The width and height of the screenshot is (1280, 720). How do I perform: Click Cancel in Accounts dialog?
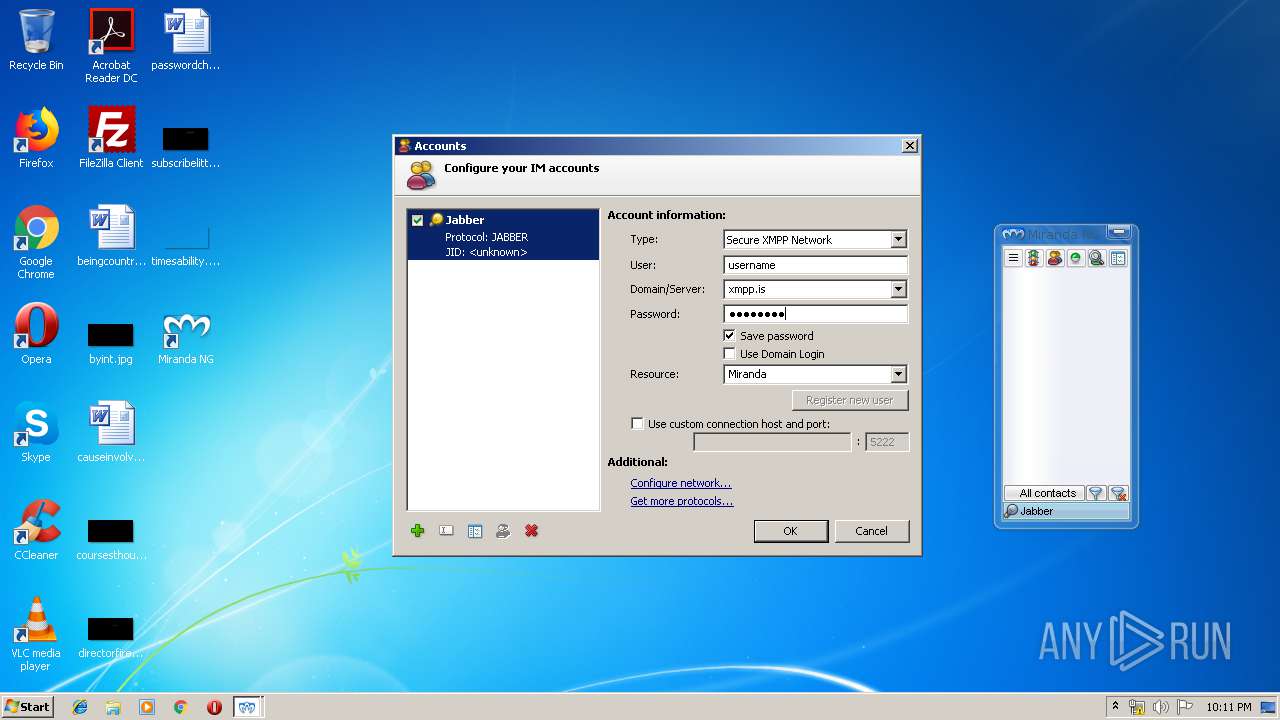coord(871,531)
